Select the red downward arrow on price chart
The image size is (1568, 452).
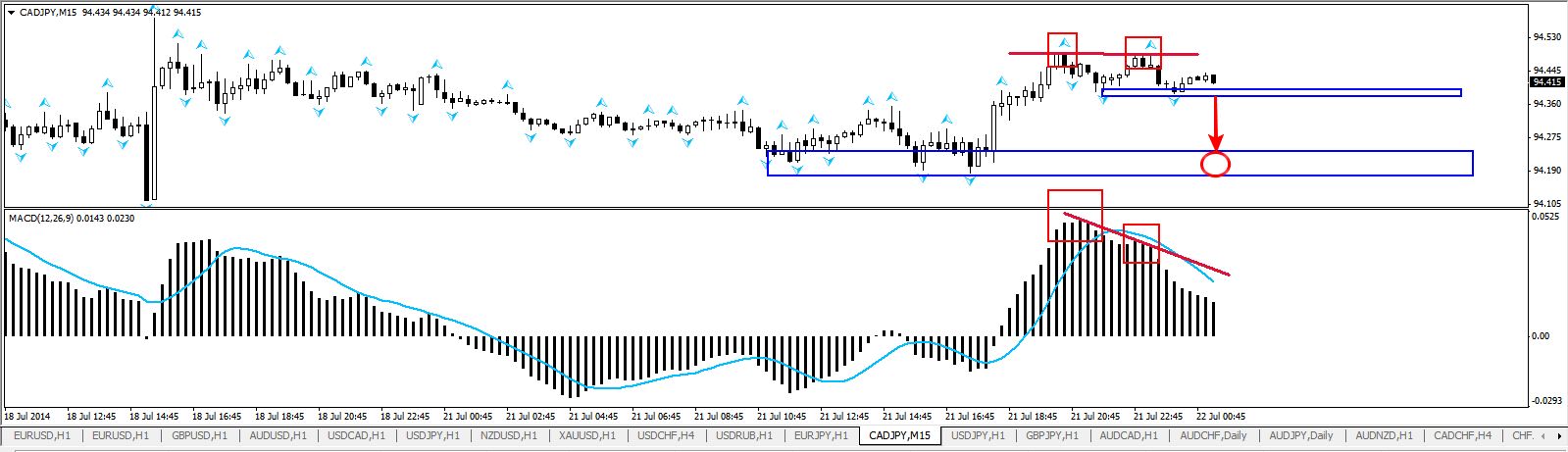tap(1215, 123)
